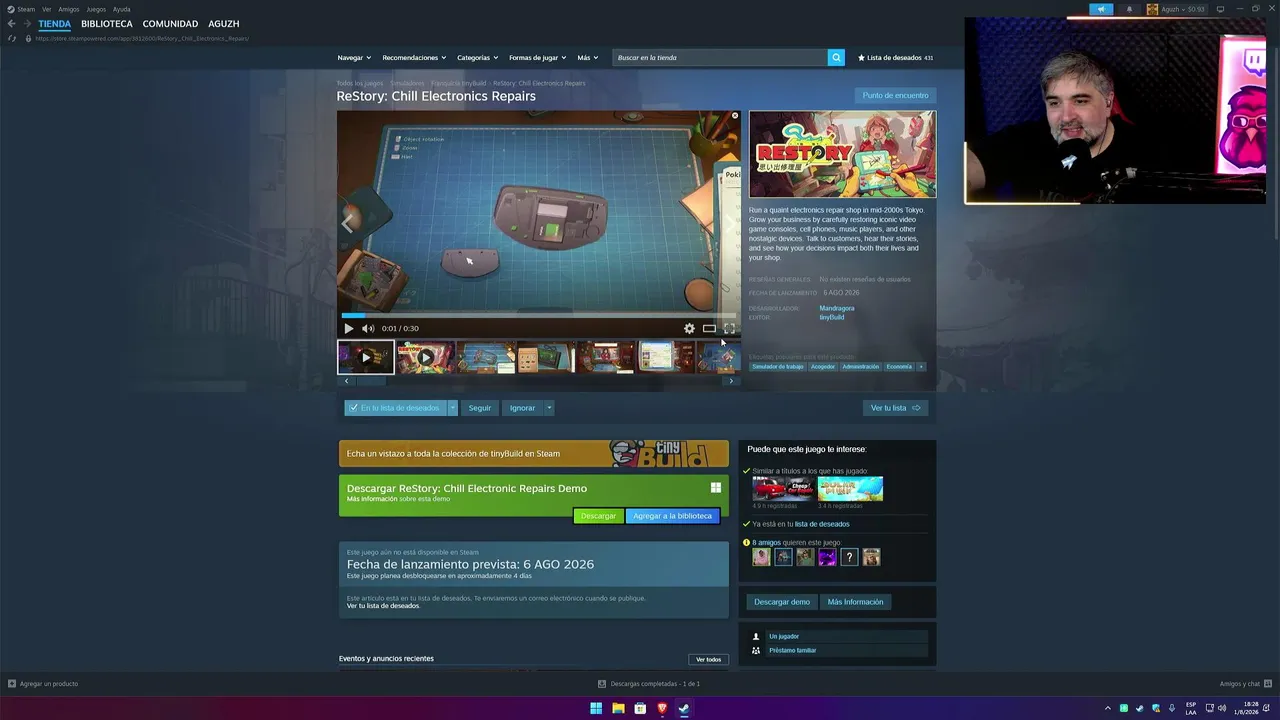Open the COMUNIDAD tab
The image size is (1280, 720).
click(x=170, y=24)
